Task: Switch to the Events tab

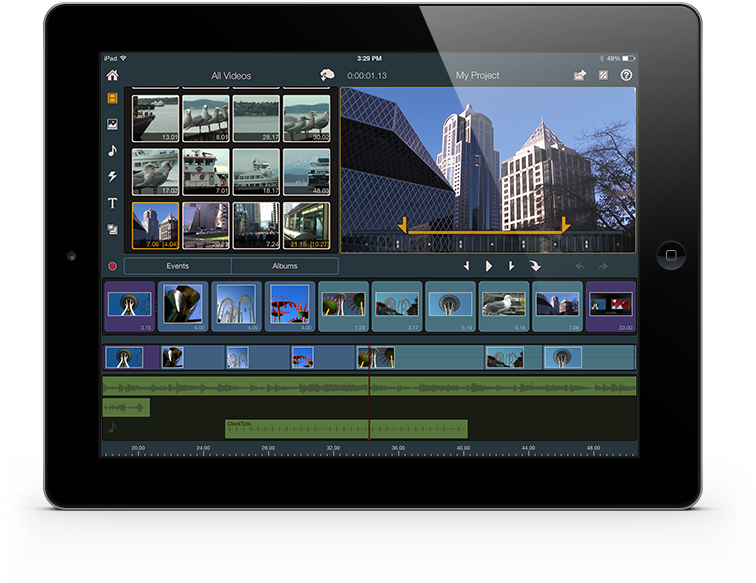Action: tap(178, 266)
